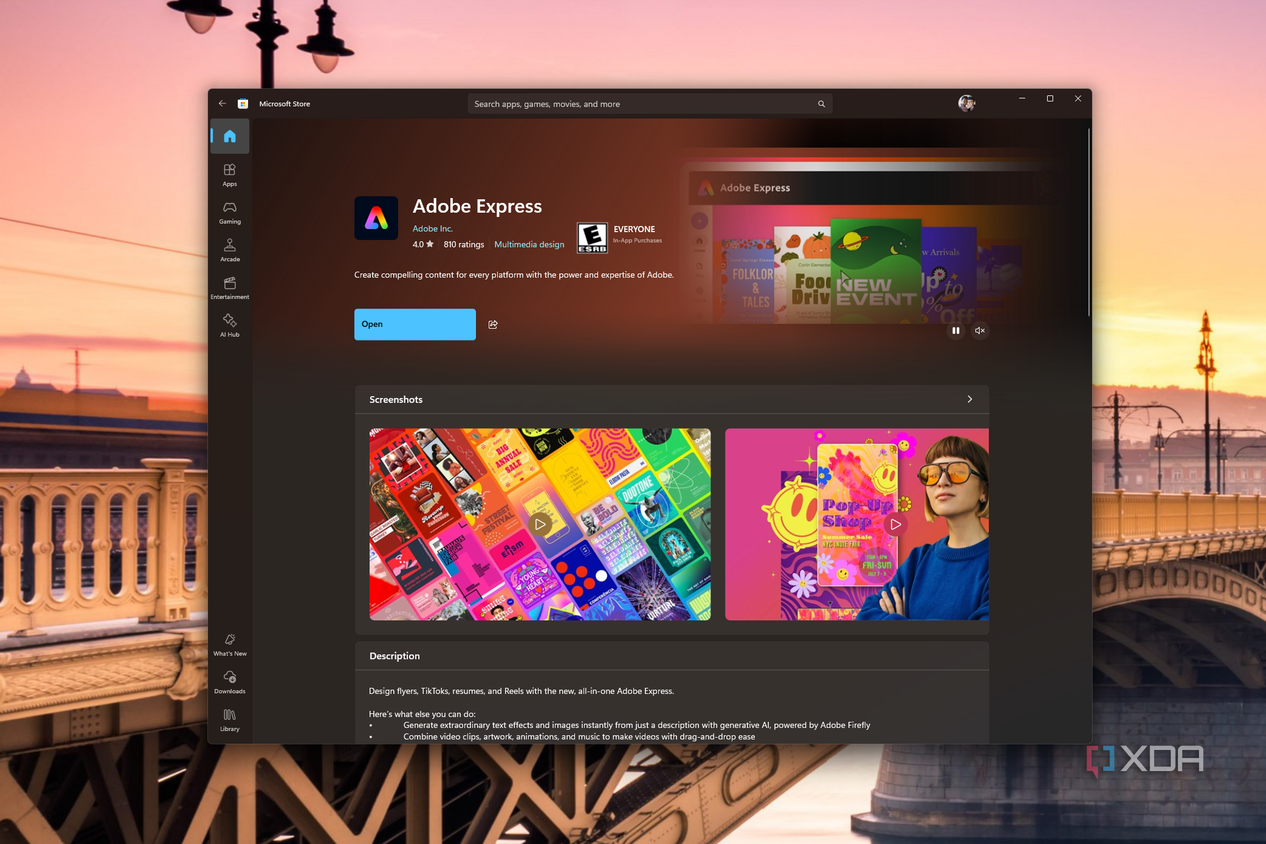Open the Arcade section in sidebar
Screen dimensions: 1266x844
pyautogui.click(x=230, y=250)
